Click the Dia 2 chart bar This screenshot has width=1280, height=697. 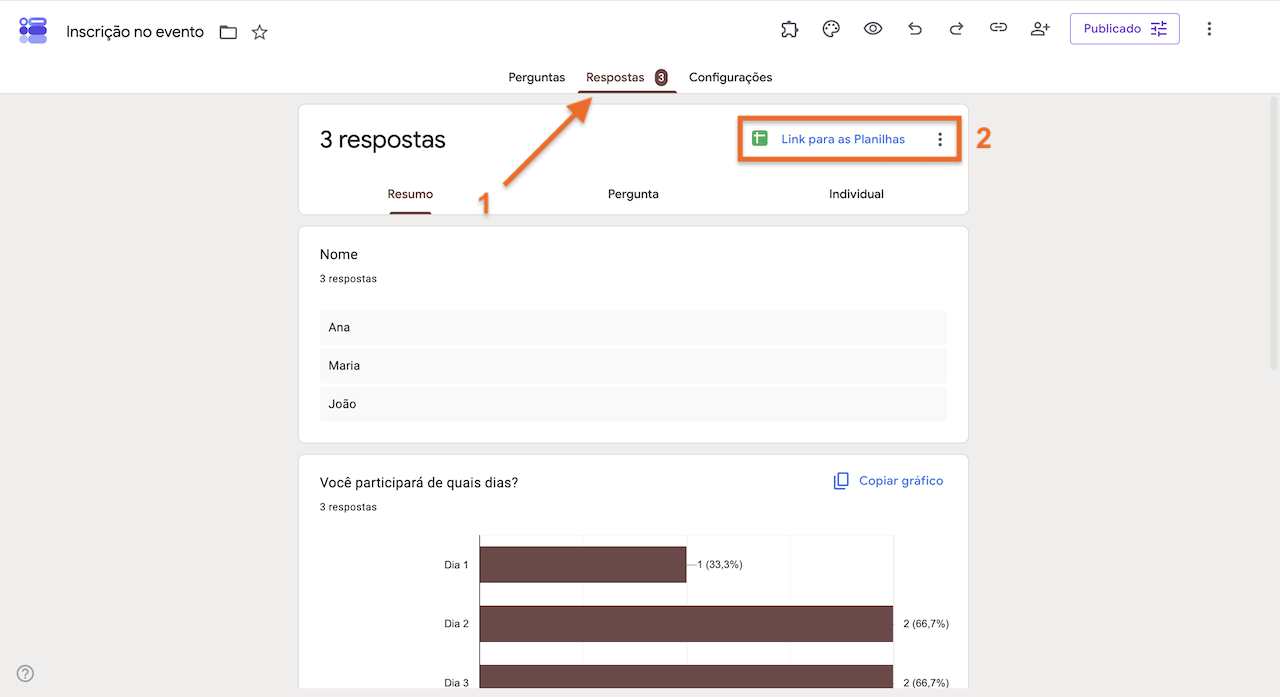[x=686, y=623]
